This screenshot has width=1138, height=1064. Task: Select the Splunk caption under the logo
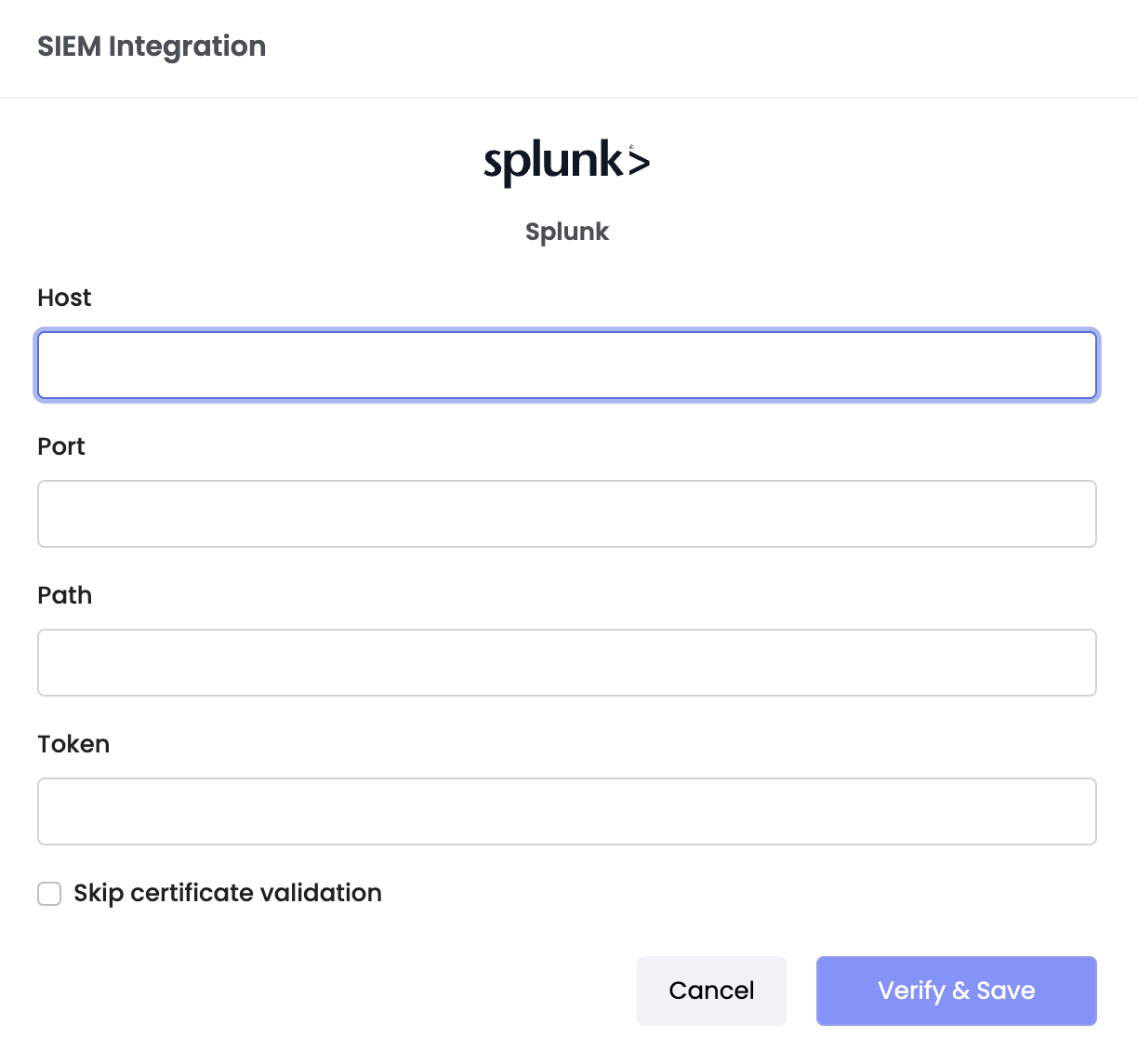coord(566,232)
